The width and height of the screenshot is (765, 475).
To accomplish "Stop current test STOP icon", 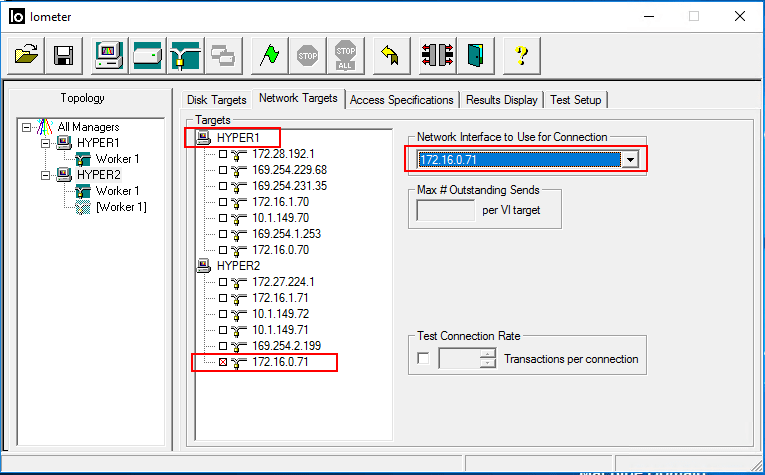I will [x=307, y=55].
